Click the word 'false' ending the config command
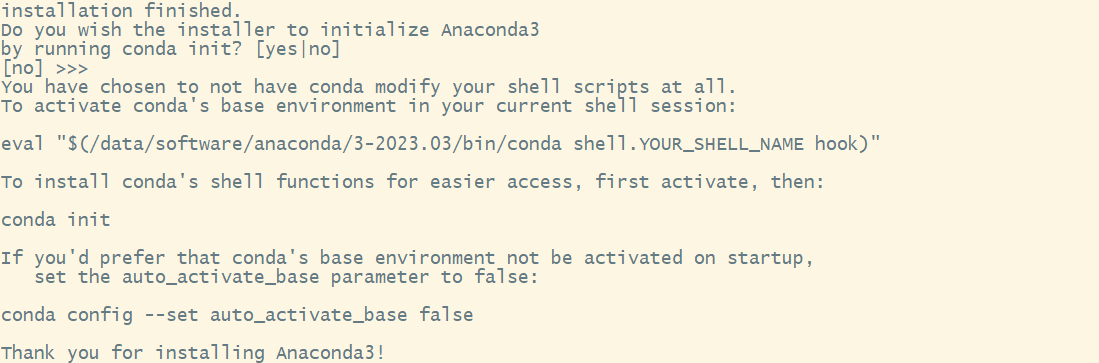 click(446, 315)
